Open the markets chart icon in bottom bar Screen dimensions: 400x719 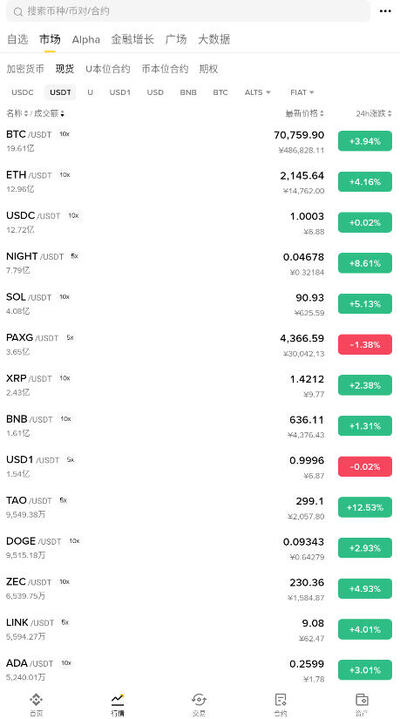point(117,699)
